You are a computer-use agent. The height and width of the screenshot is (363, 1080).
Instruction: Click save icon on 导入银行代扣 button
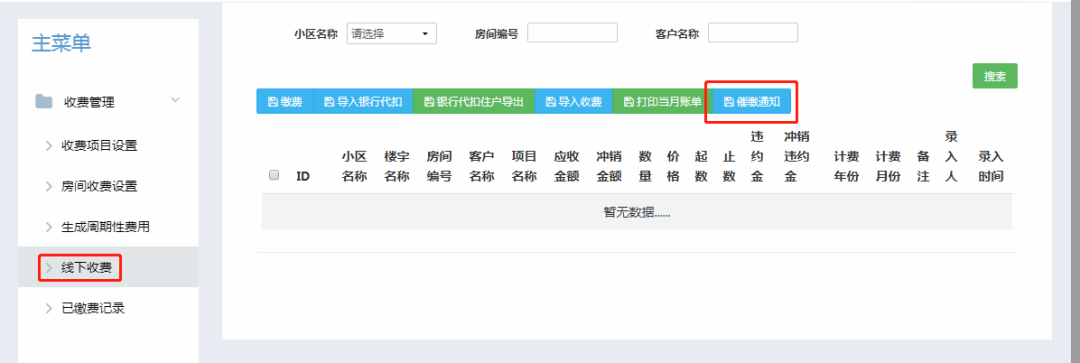pos(329,102)
